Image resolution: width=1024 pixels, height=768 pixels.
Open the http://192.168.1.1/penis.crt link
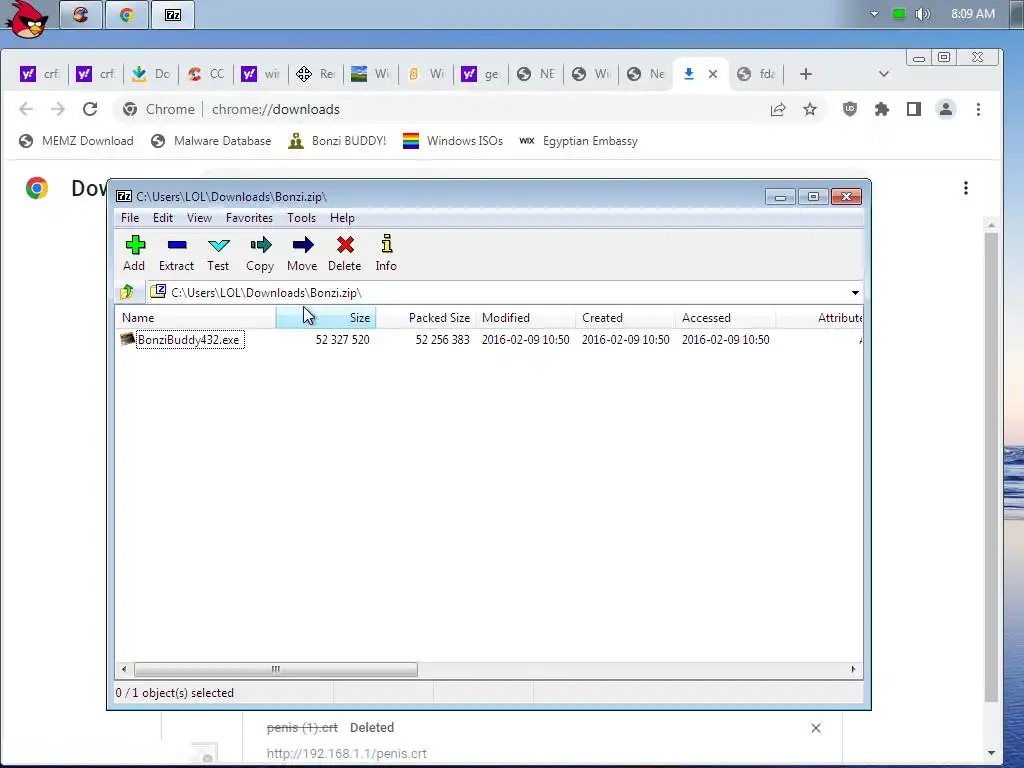(x=347, y=753)
